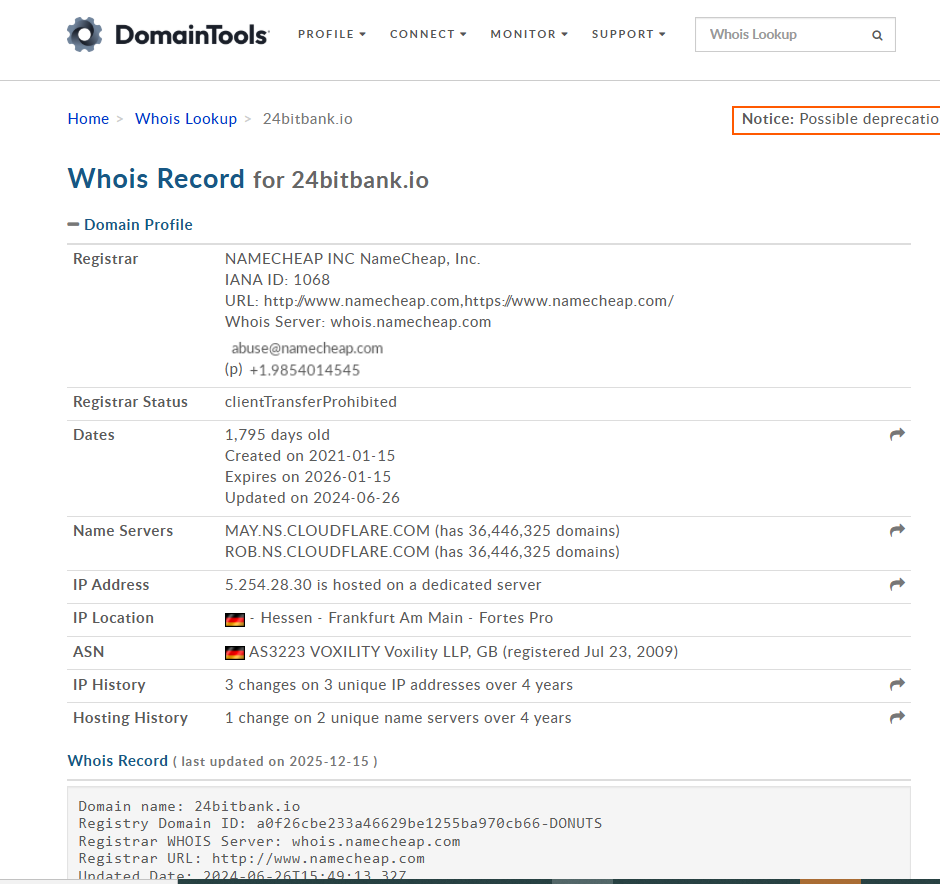
Task: Click the DomainTools gear logo icon
Action: pyautogui.click(x=85, y=34)
